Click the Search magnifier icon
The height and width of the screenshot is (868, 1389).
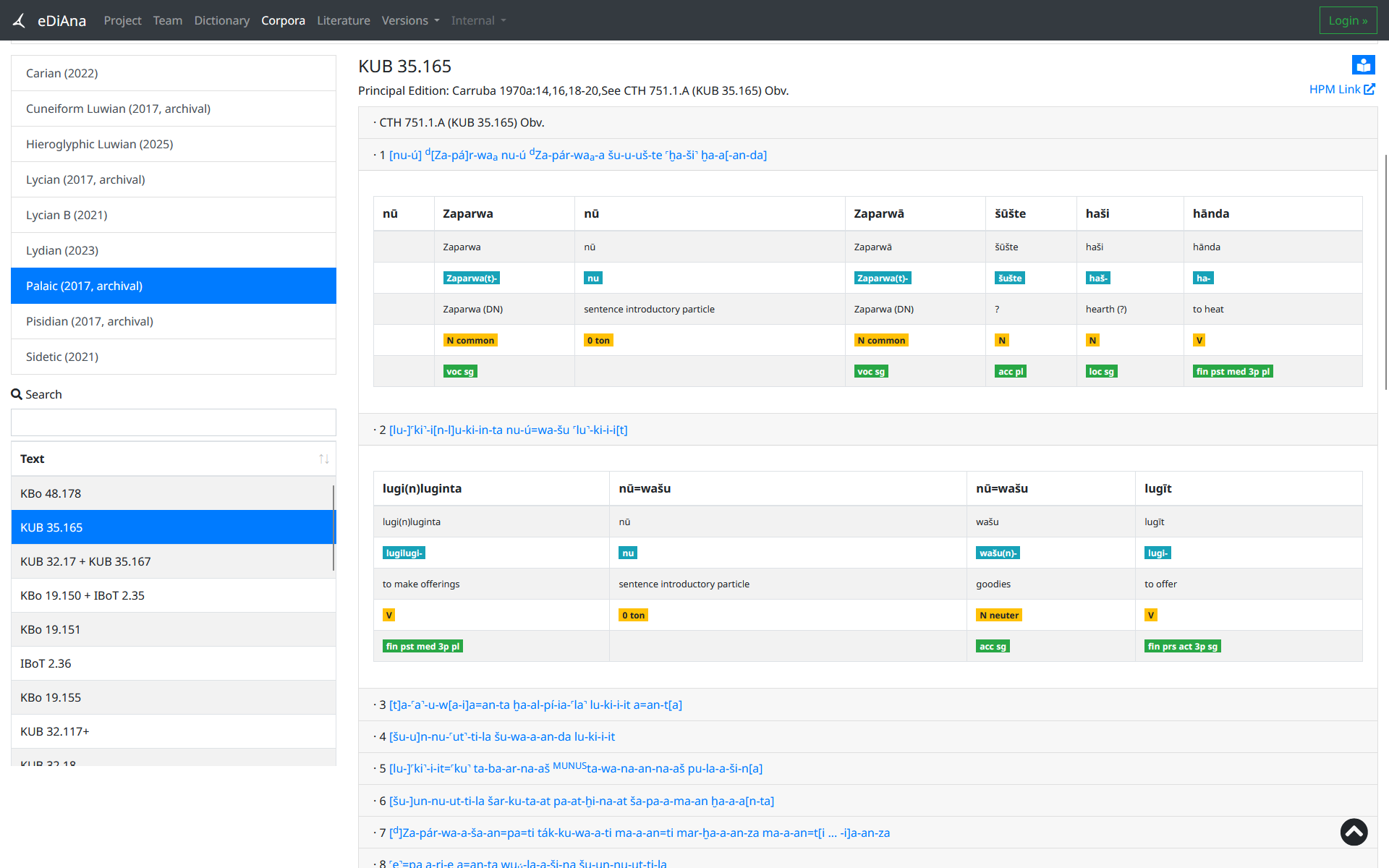click(x=17, y=394)
